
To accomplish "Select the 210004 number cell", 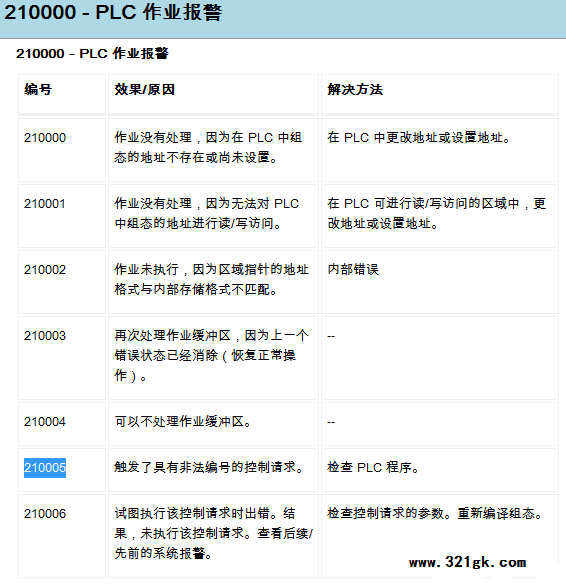I will click(x=62, y=424).
